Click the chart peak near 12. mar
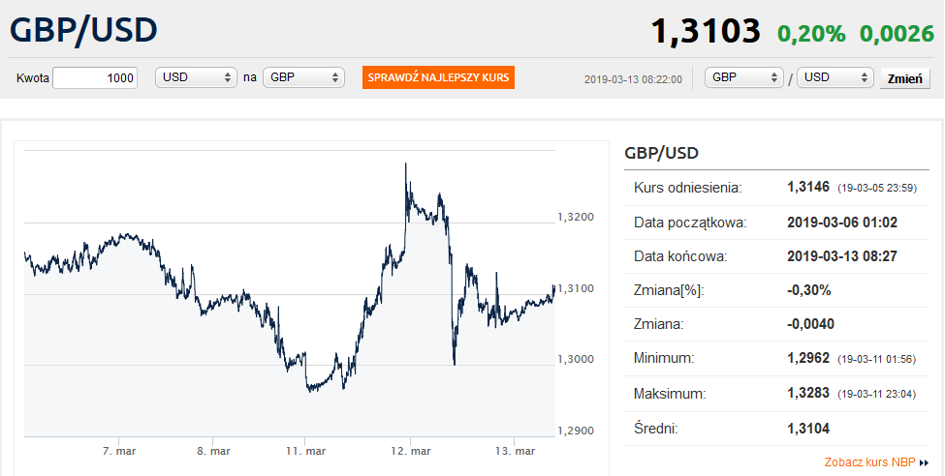The width and height of the screenshot is (945, 476). [405, 164]
